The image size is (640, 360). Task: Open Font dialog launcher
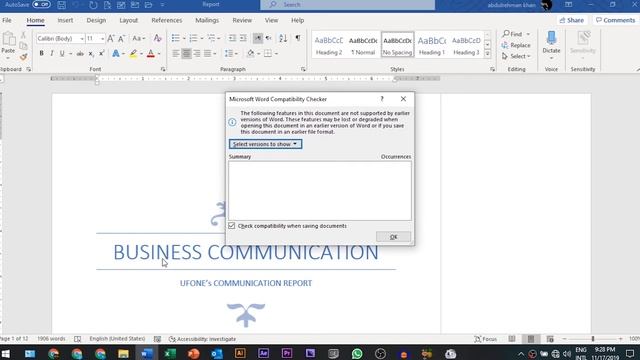point(163,69)
